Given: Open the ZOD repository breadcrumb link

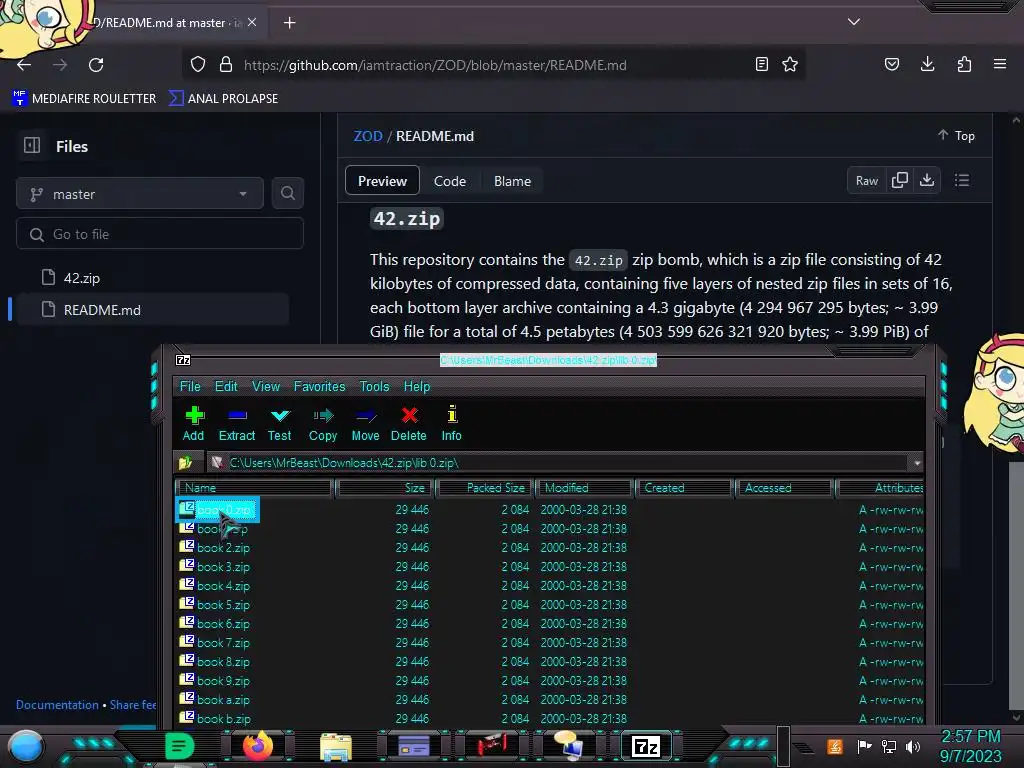Looking at the screenshot, I should [x=368, y=136].
